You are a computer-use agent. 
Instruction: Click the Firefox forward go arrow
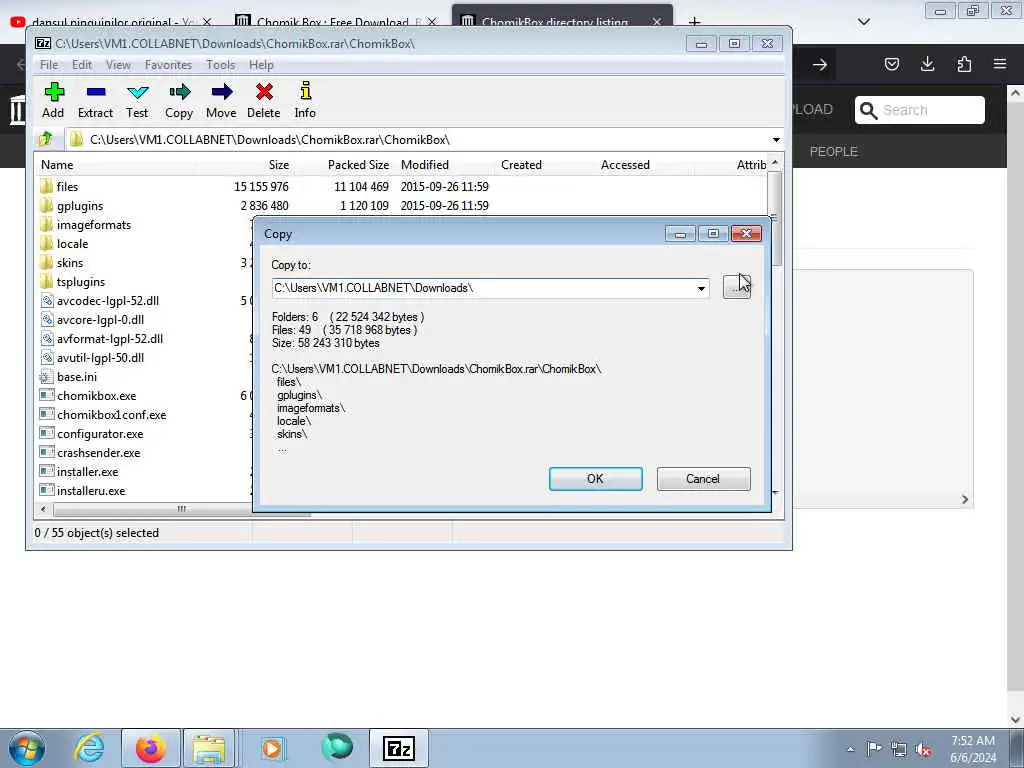pyautogui.click(x=820, y=64)
